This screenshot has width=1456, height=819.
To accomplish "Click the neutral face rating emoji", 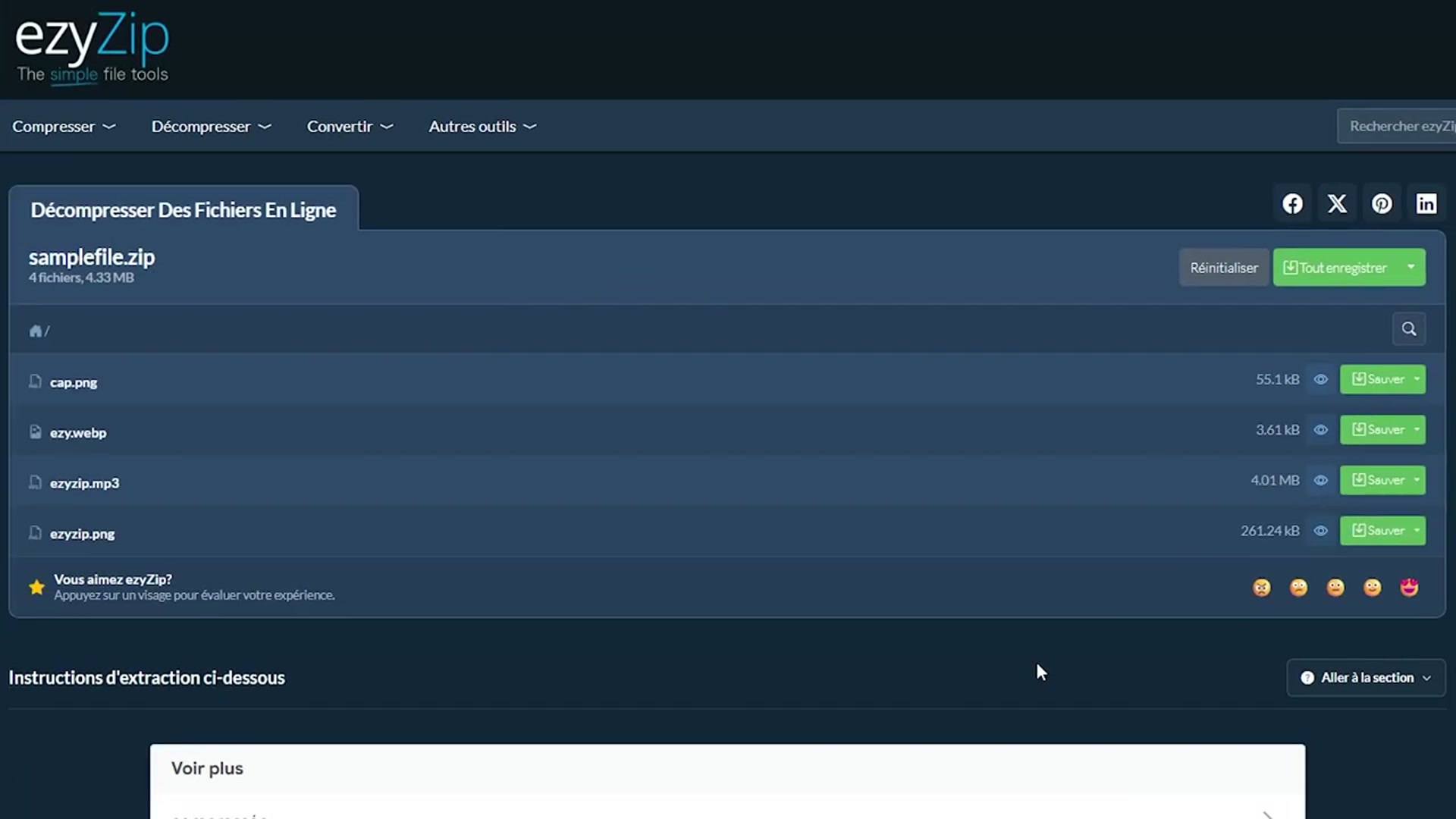I will (1335, 588).
